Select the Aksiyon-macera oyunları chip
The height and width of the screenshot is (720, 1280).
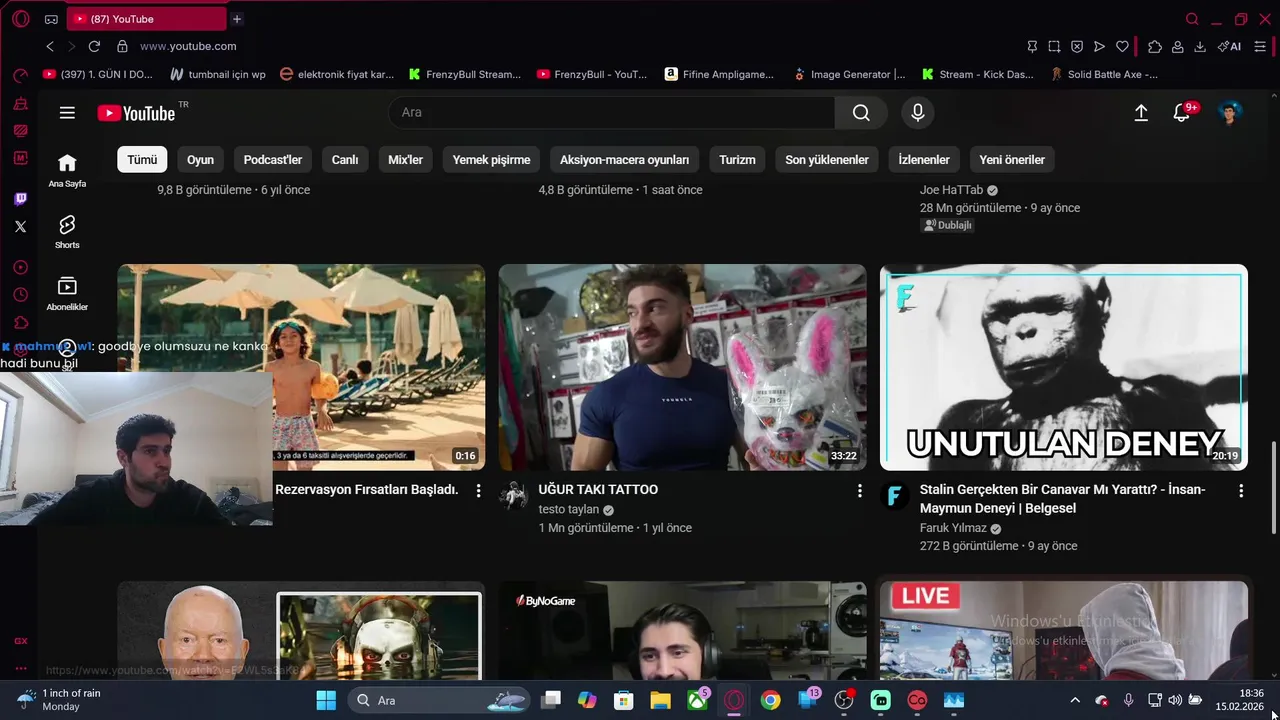tap(624, 160)
